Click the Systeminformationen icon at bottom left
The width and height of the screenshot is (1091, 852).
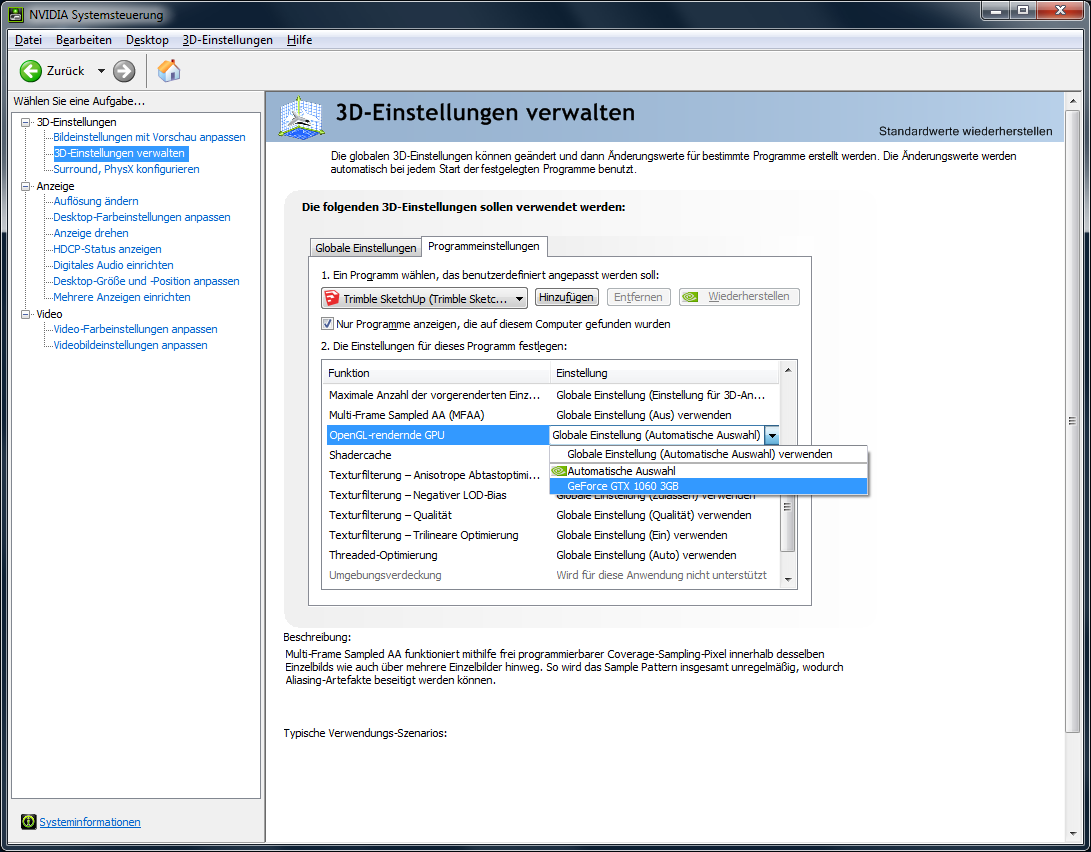coord(29,822)
